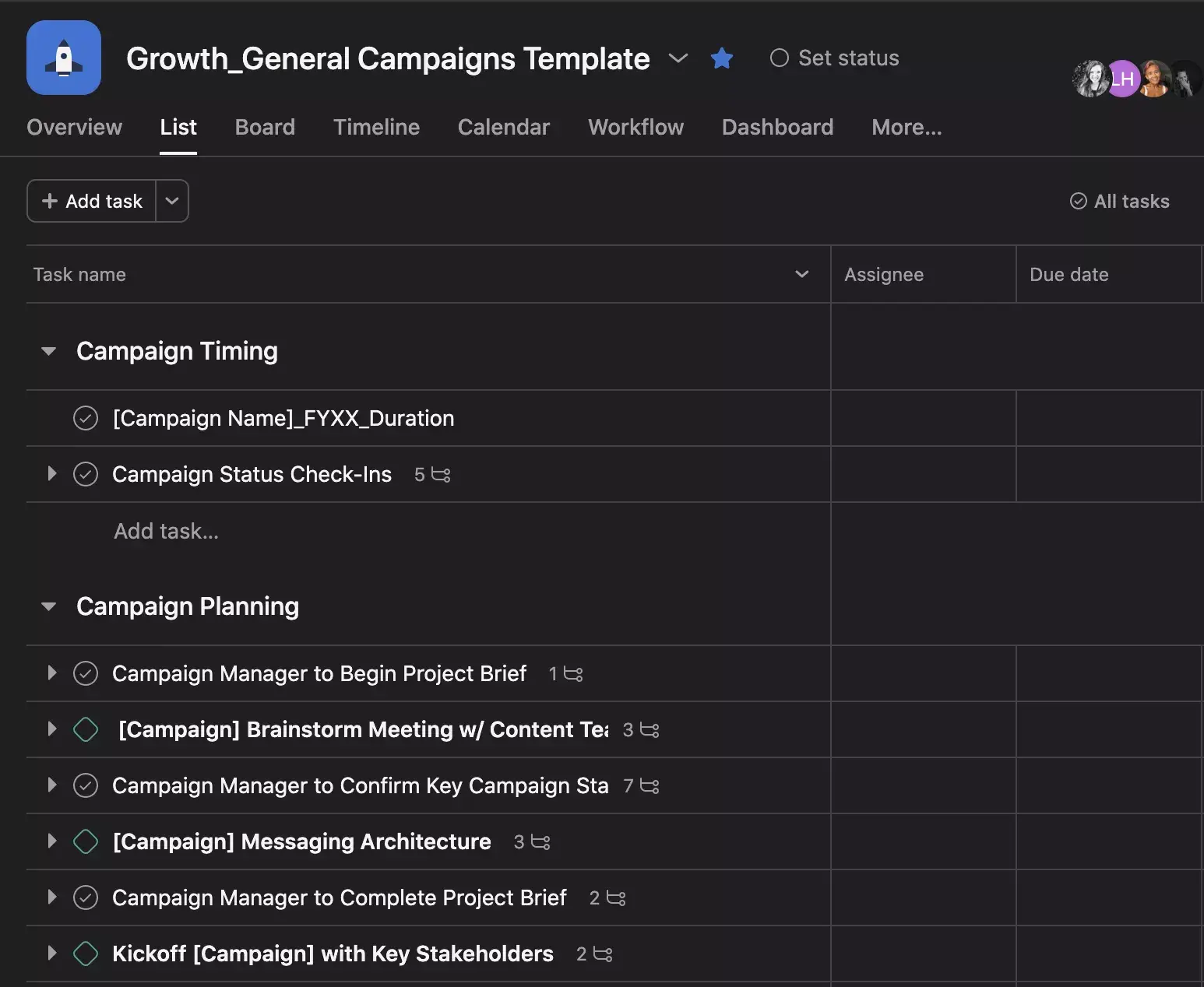Click the milestone diamond on Kickoff [Campaign] task
Screen dimensions: 1204x987
pos(86,953)
